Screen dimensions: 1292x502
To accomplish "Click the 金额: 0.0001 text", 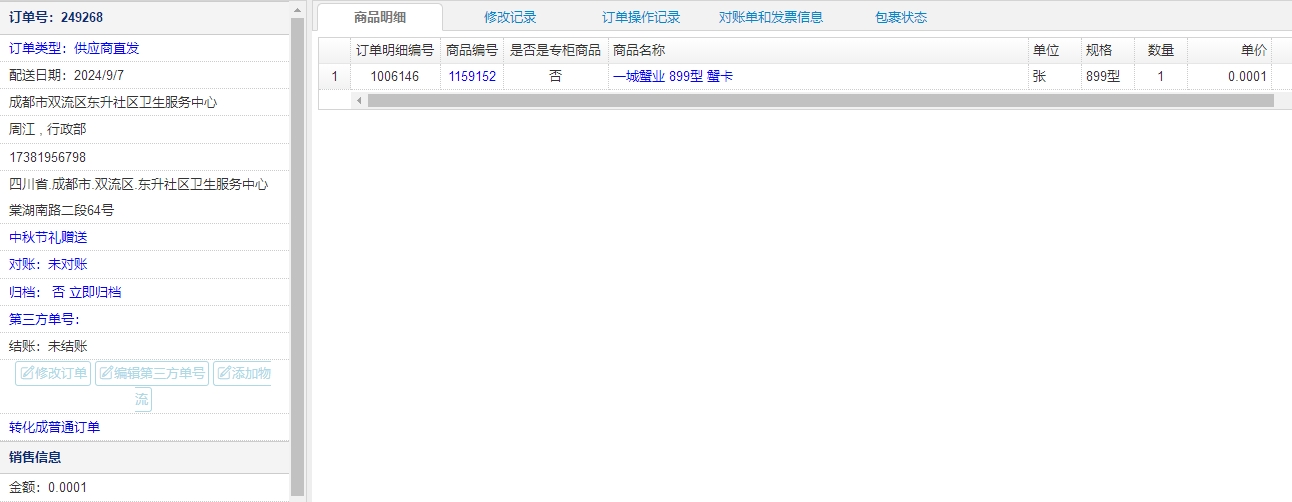I will pyautogui.click(x=49, y=487).
